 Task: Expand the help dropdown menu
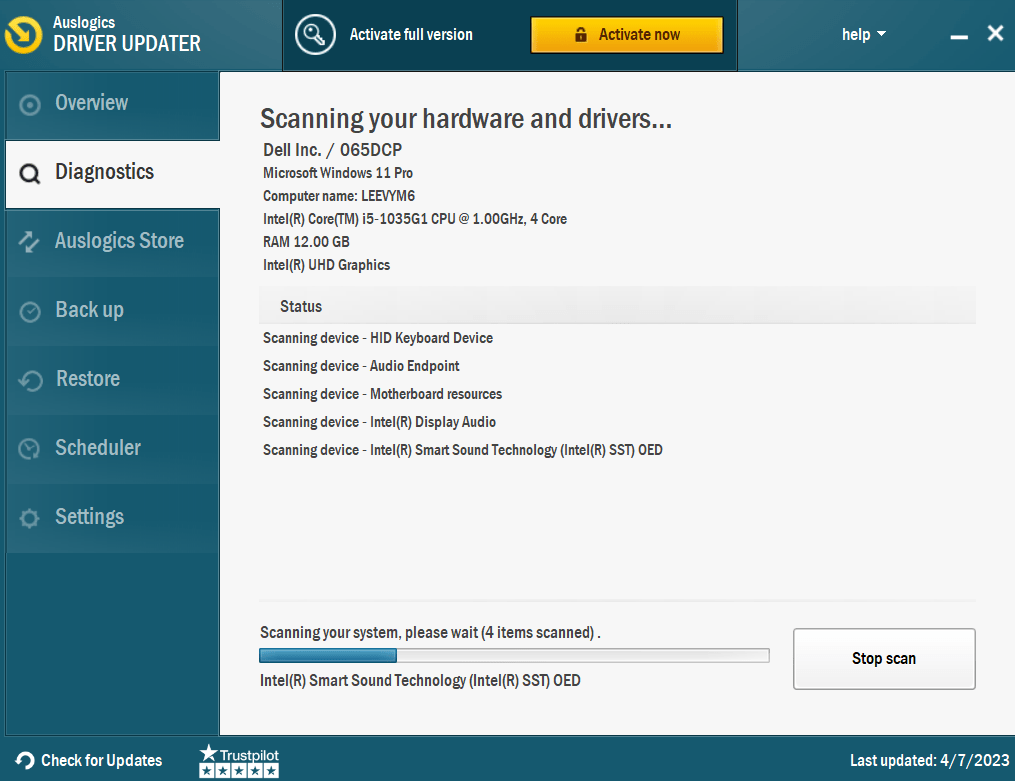click(864, 34)
